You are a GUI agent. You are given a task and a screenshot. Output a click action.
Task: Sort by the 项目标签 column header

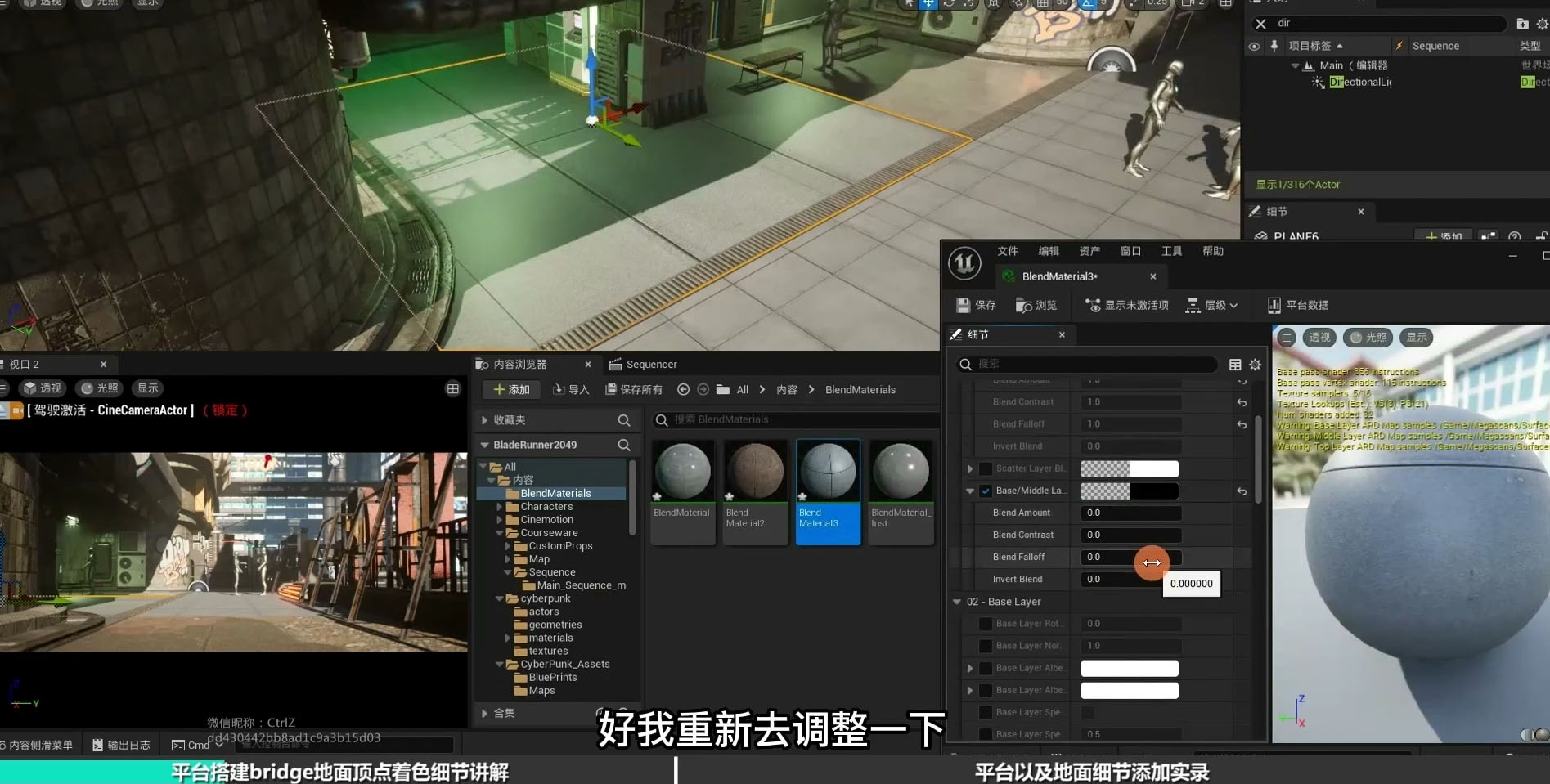pyautogui.click(x=1315, y=46)
